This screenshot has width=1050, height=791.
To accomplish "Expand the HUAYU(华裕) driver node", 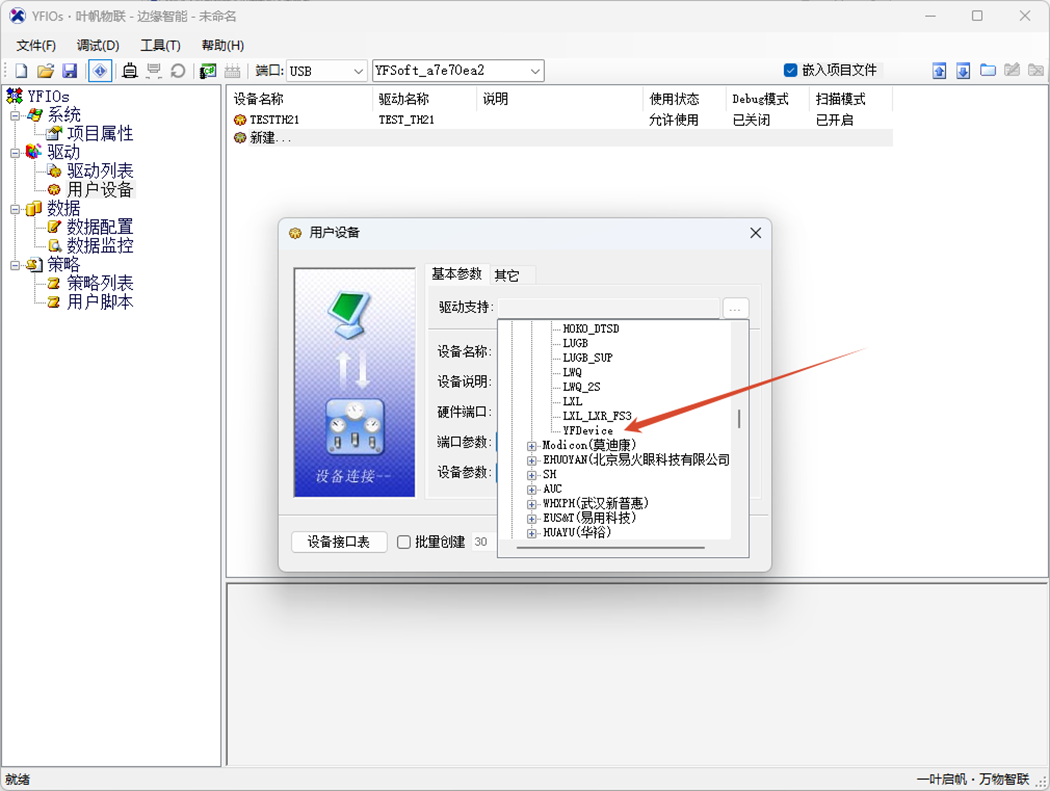I will (x=532, y=533).
